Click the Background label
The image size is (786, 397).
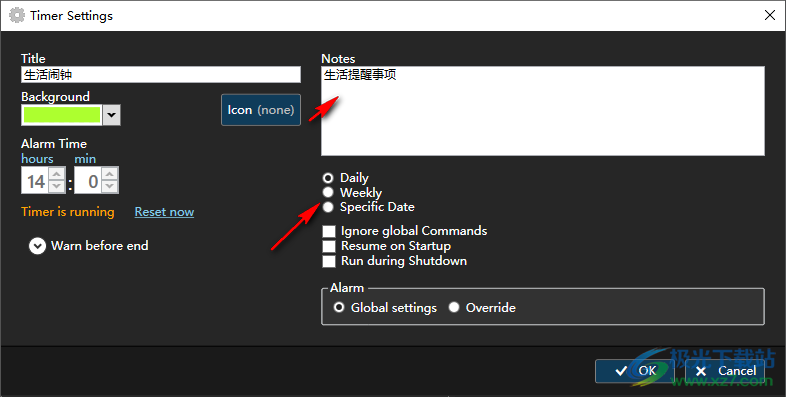pos(55,97)
